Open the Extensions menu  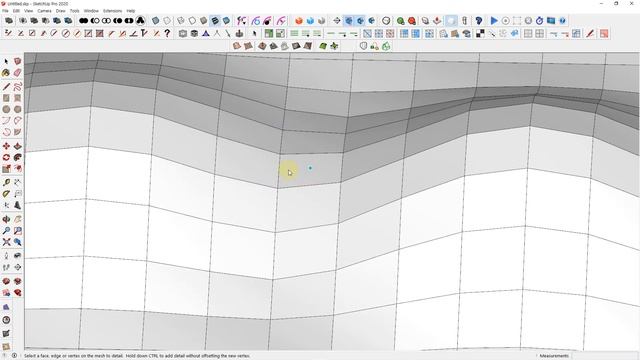click(112, 11)
